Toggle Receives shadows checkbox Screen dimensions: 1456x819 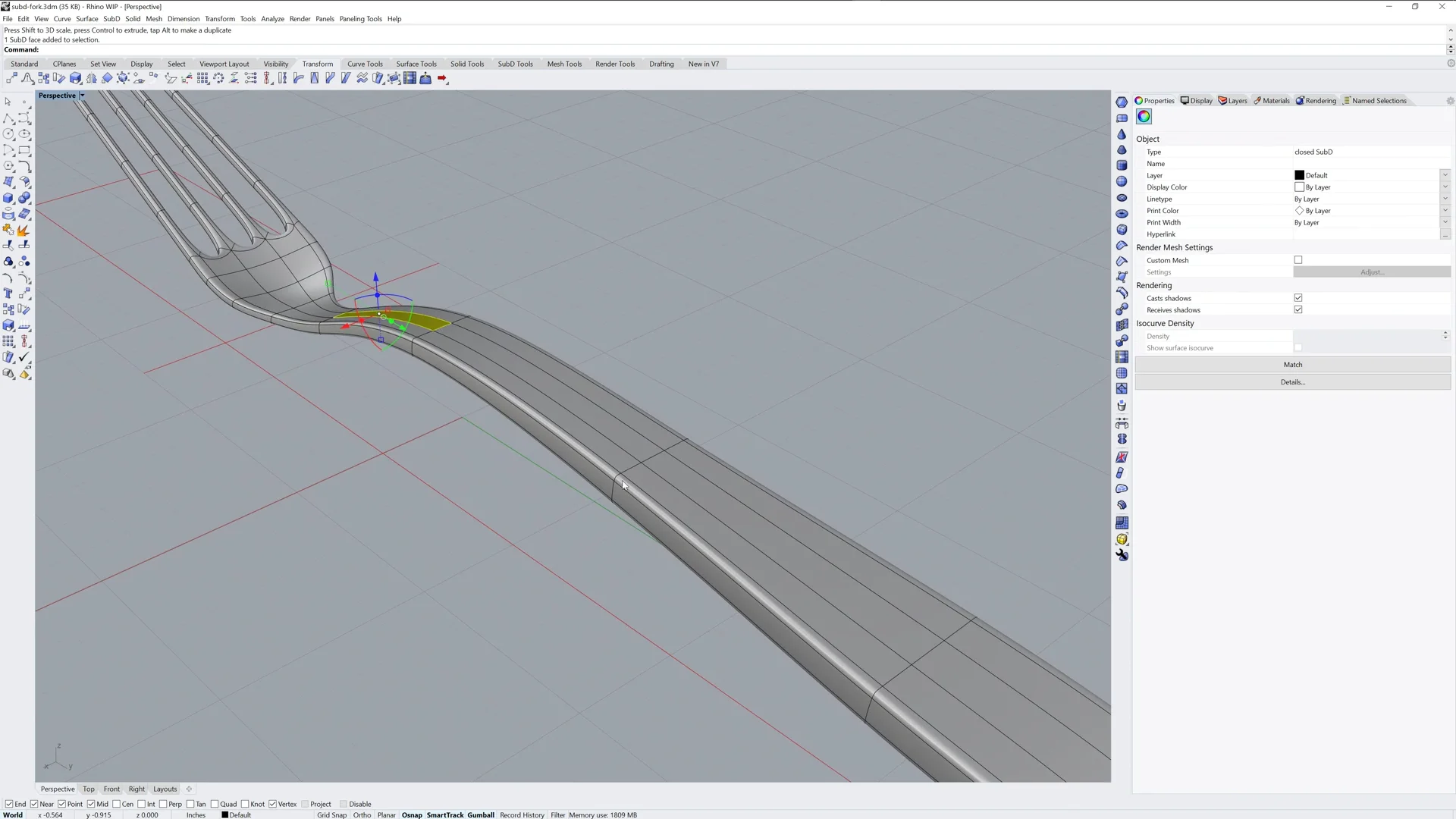click(x=1298, y=310)
